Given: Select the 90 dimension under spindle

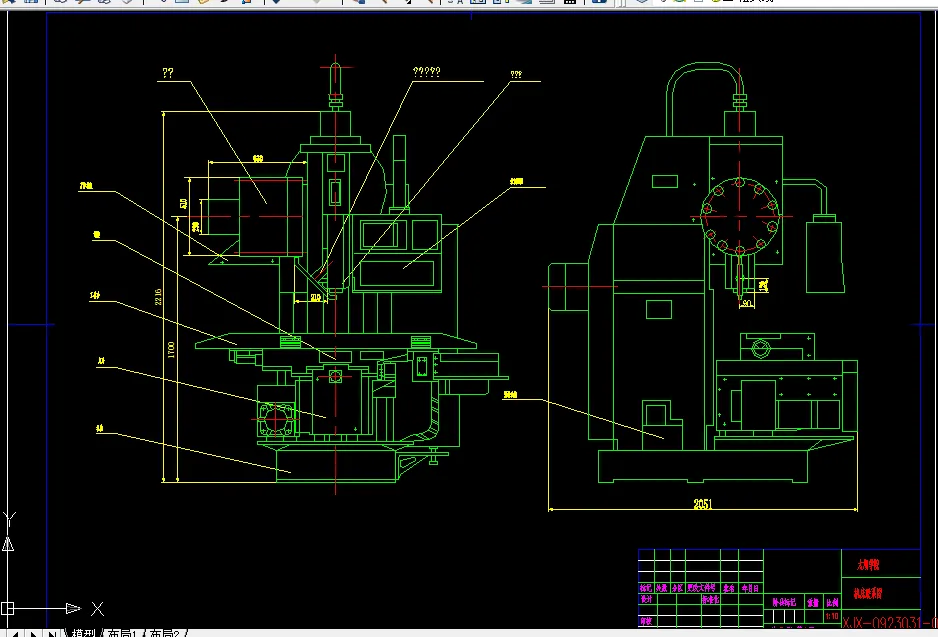Looking at the screenshot, I should click(x=747, y=303).
